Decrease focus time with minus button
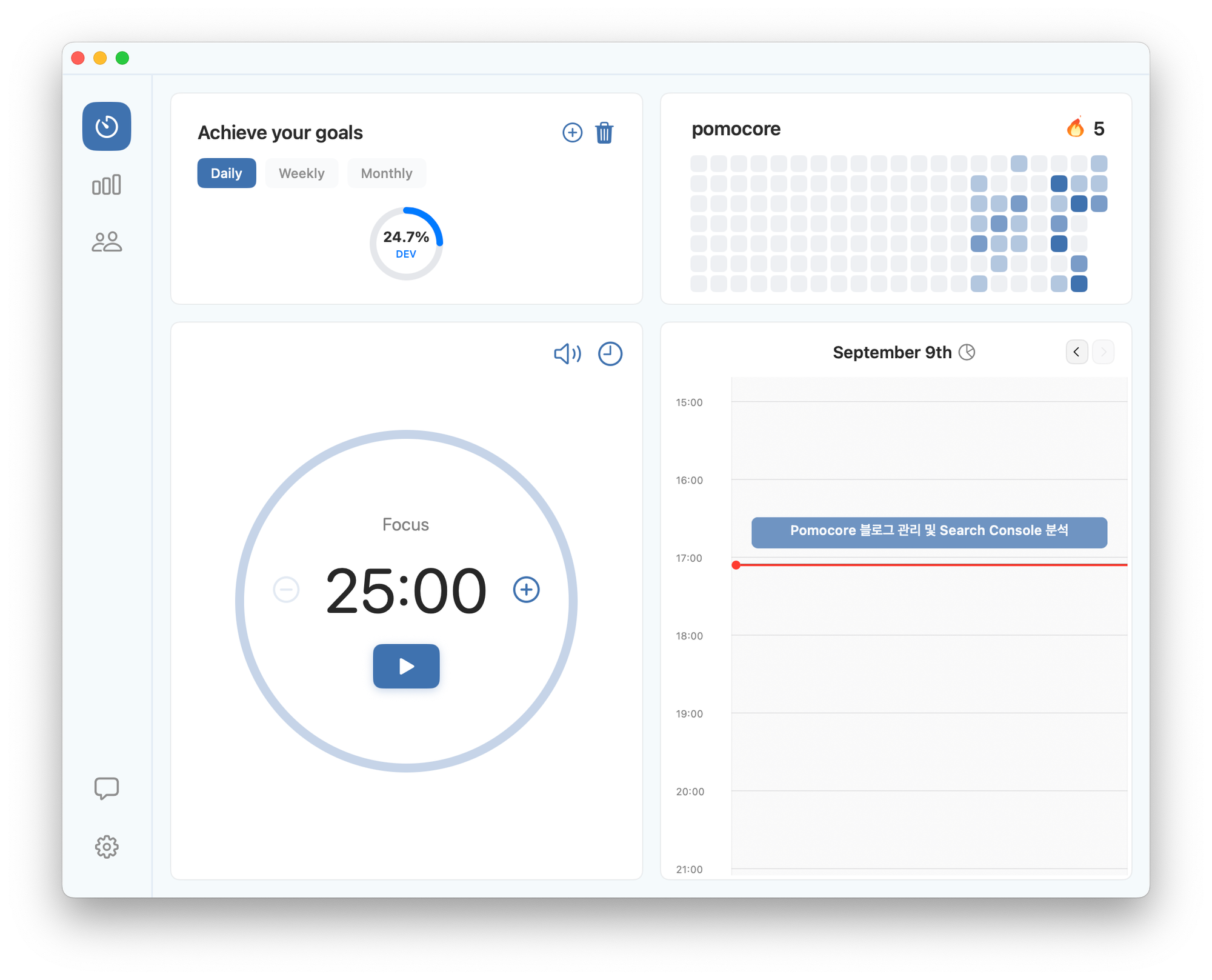This screenshot has height=980, width=1212. click(286, 589)
